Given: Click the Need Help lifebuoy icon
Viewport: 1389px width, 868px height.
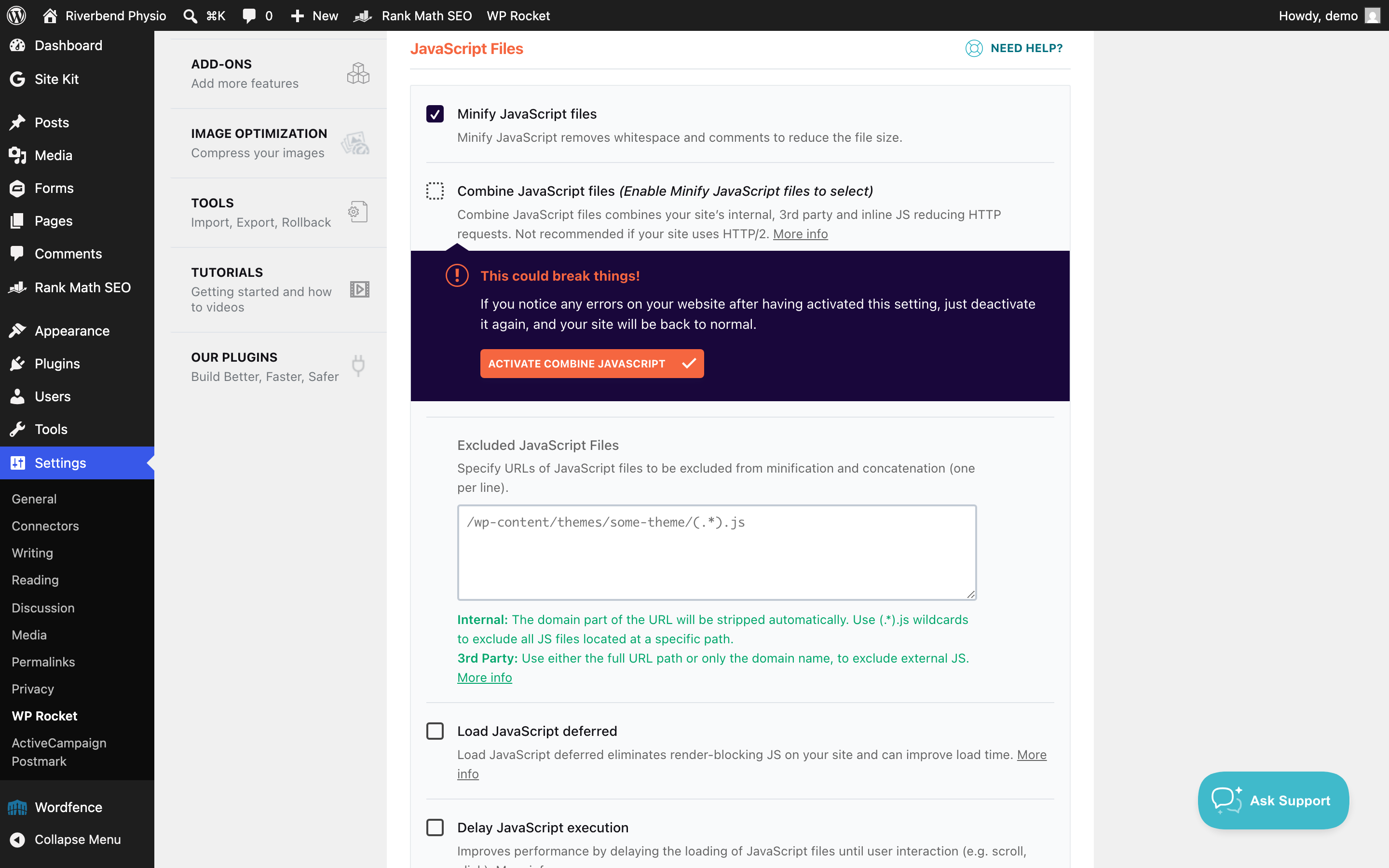Looking at the screenshot, I should [x=974, y=48].
